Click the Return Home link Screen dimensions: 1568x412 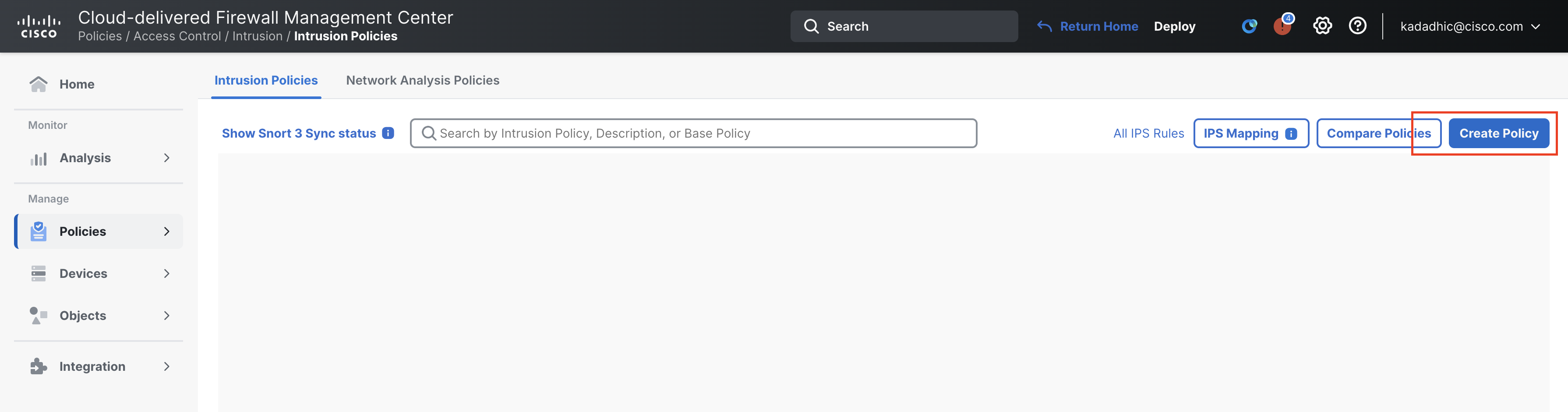[x=1099, y=26]
